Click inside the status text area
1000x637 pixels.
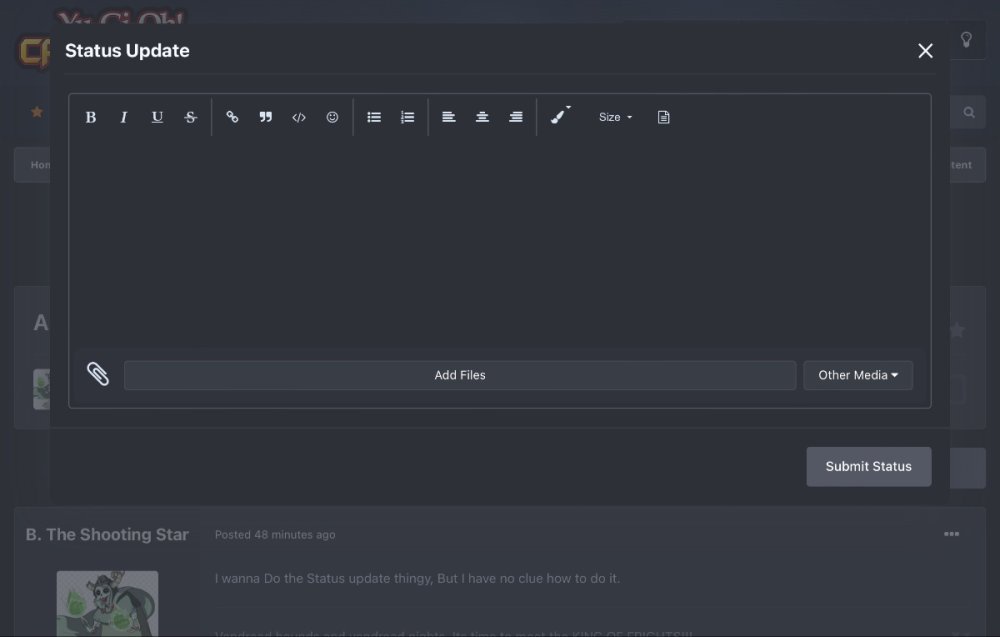click(499, 245)
